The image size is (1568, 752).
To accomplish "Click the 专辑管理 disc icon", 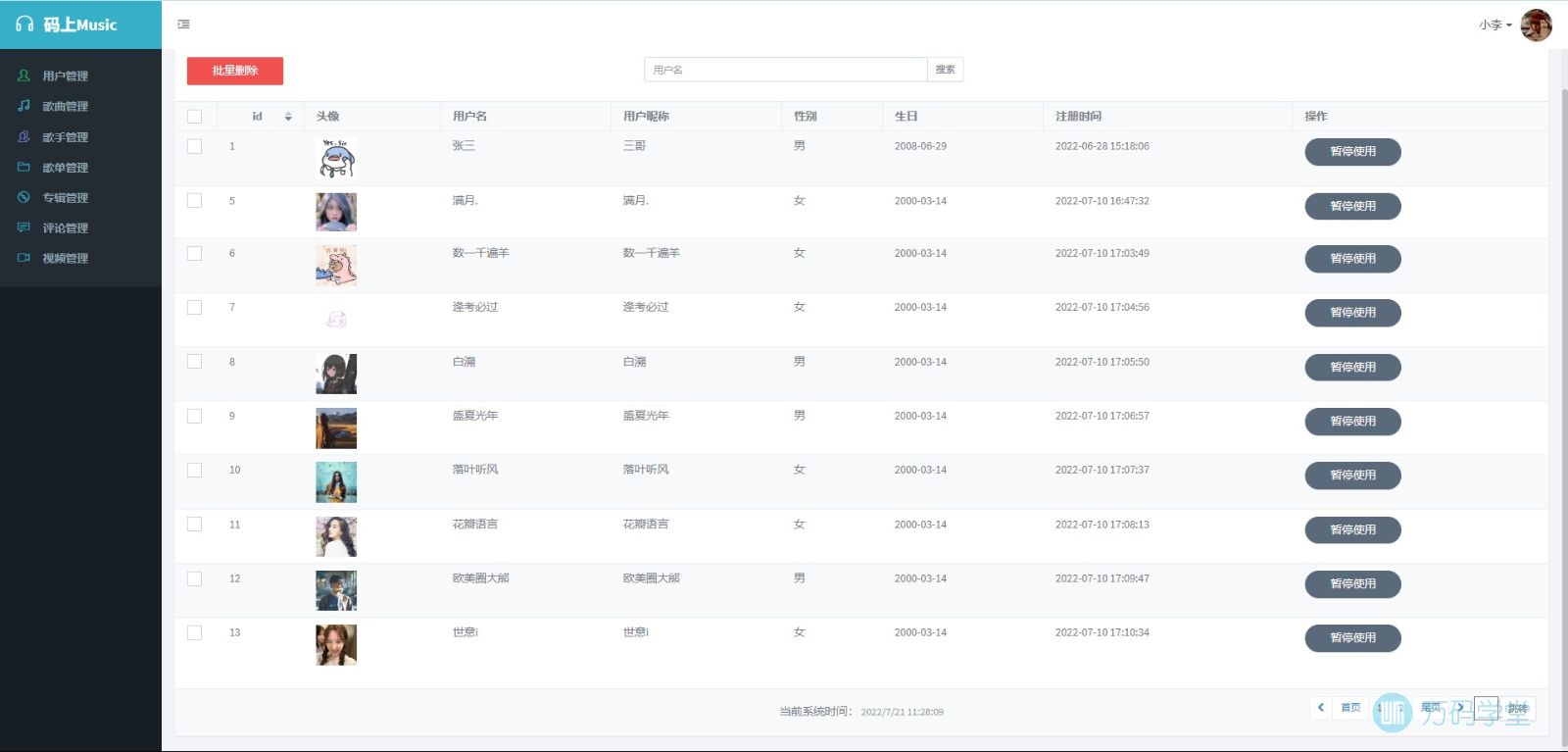I will point(24,198).
